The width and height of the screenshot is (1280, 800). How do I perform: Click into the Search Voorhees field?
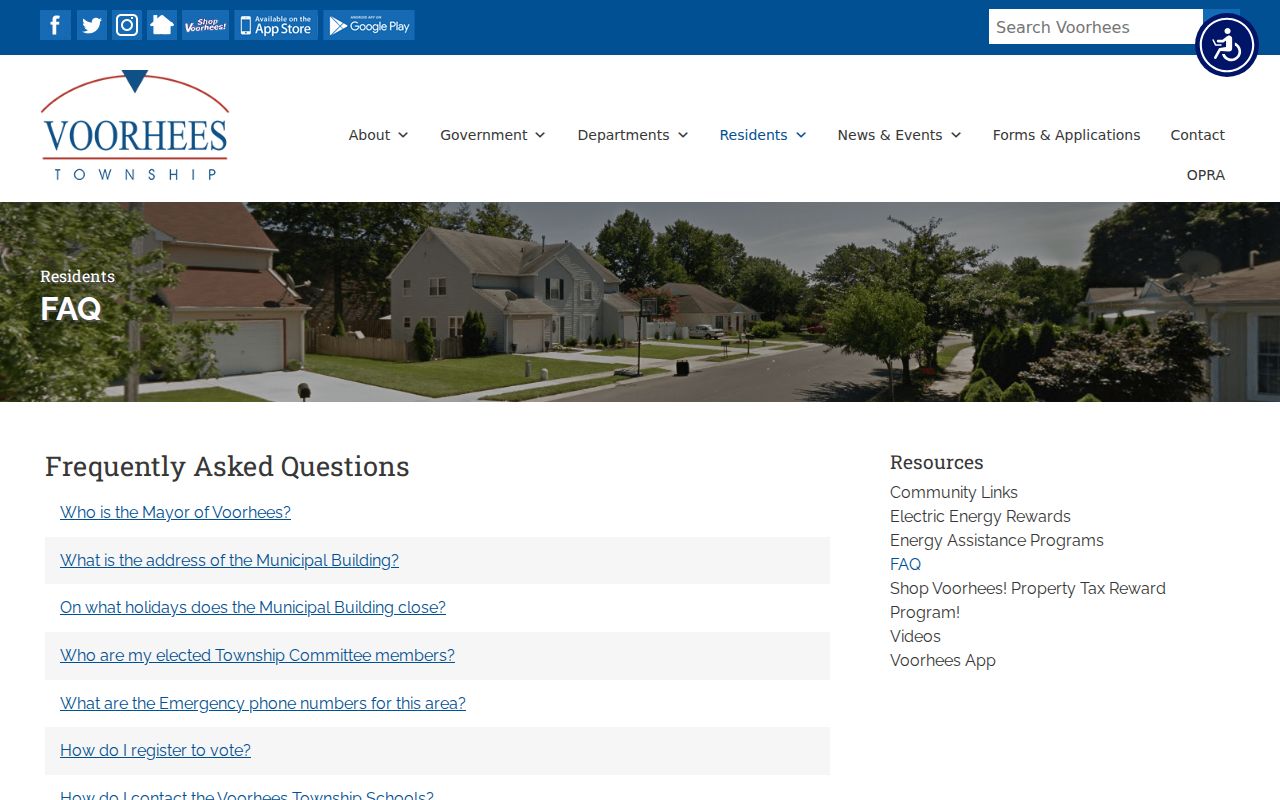point(1095,27)
